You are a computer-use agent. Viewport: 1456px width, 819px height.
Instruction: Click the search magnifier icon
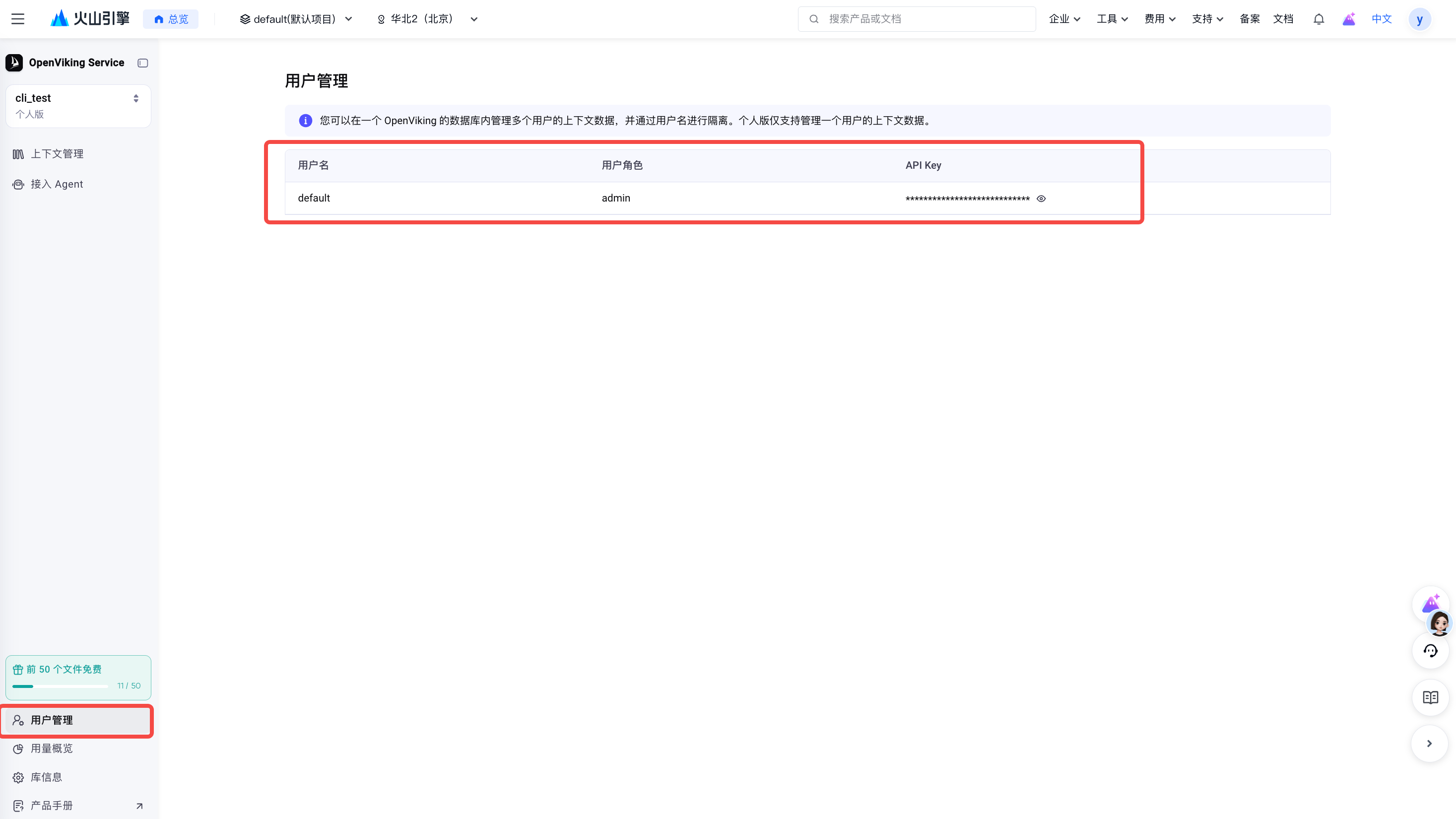point(814,19)
